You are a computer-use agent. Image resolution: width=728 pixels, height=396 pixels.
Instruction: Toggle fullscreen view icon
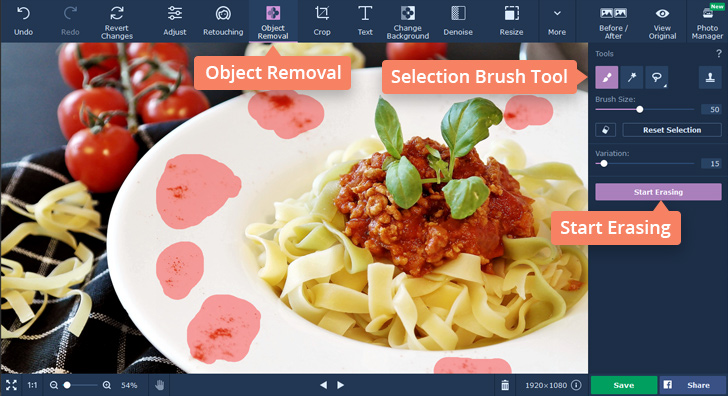click(x=11, y=385)
